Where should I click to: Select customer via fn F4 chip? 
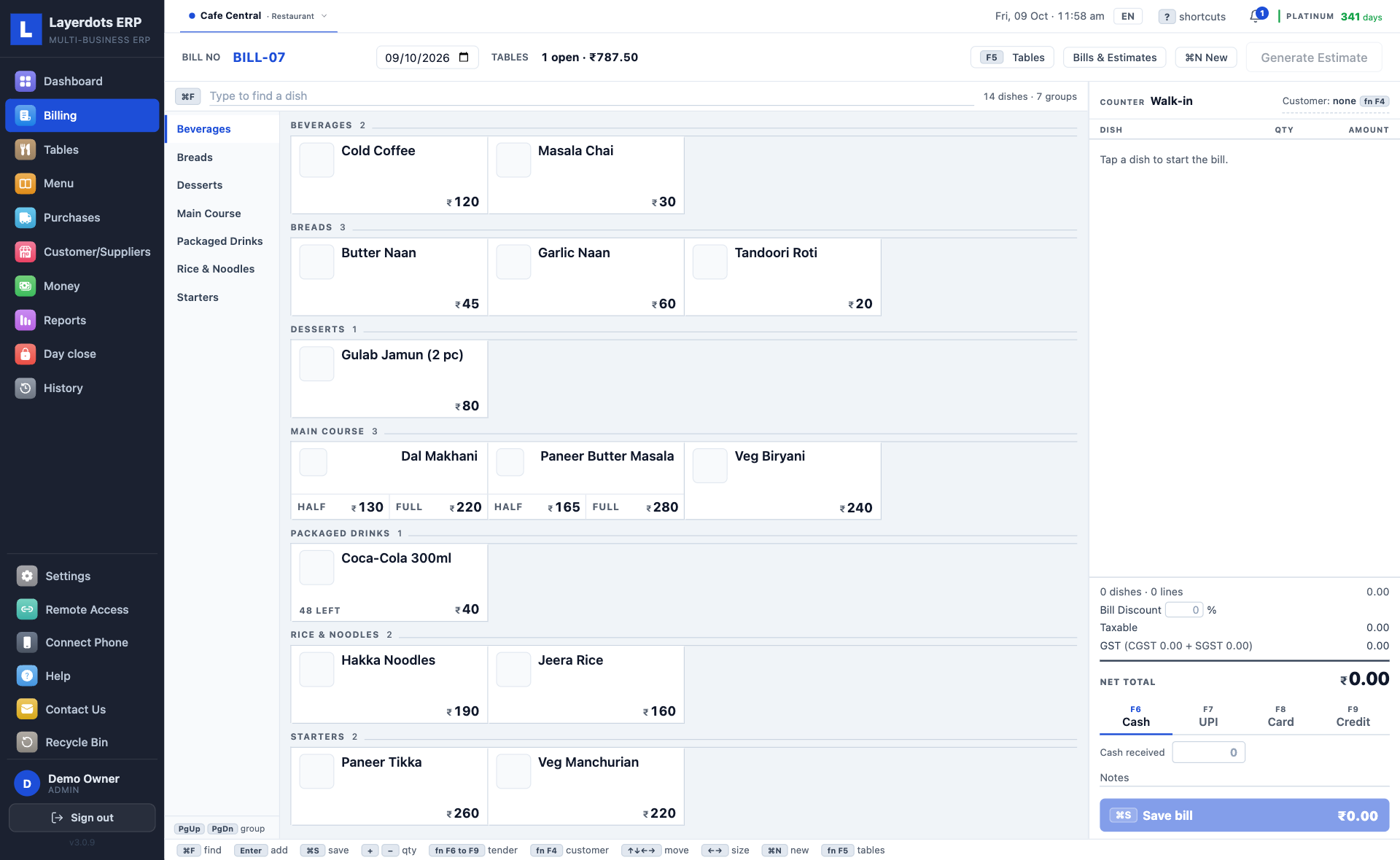[x=1374, y=101]
